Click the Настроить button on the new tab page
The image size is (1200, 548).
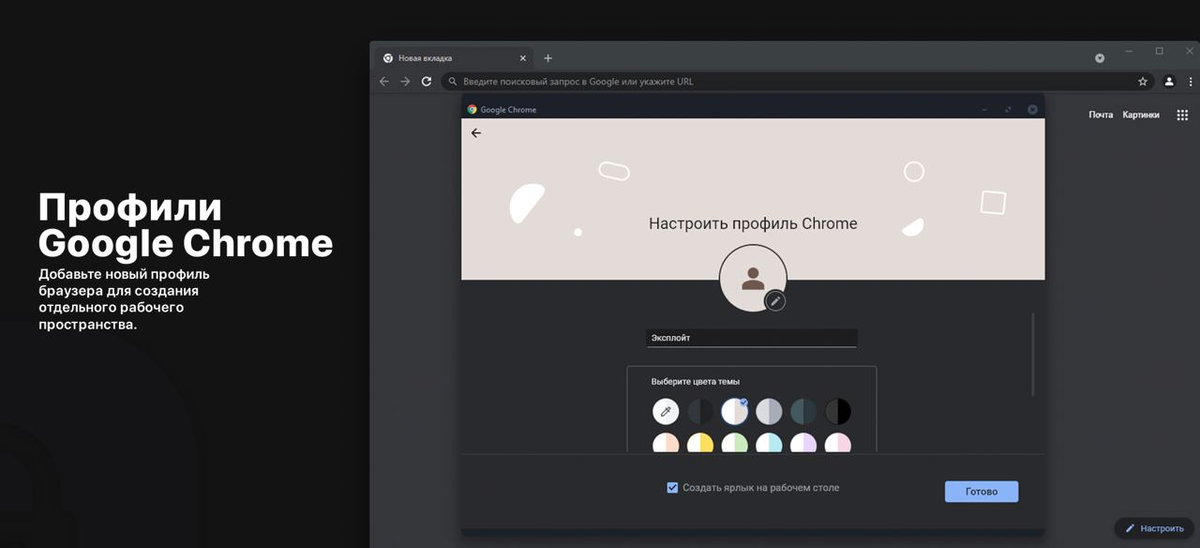point(1154,527)
